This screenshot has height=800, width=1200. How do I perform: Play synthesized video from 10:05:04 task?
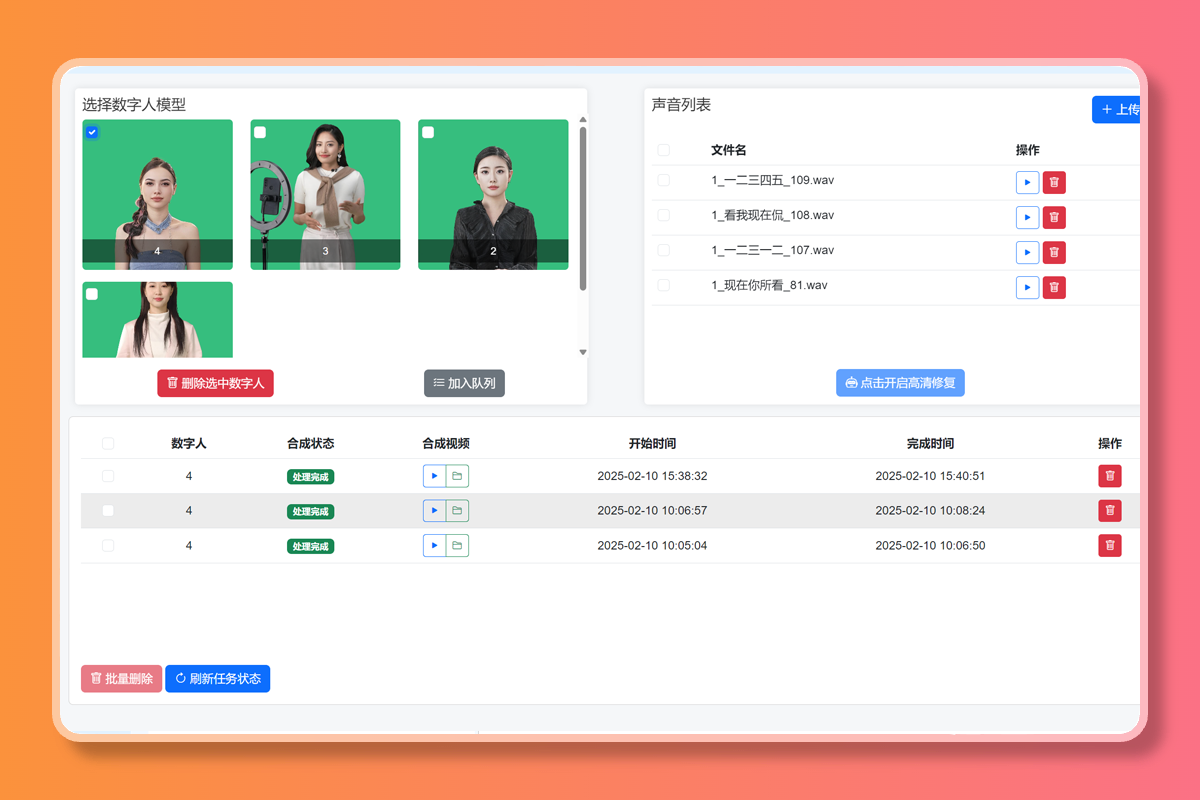(434, 546)
